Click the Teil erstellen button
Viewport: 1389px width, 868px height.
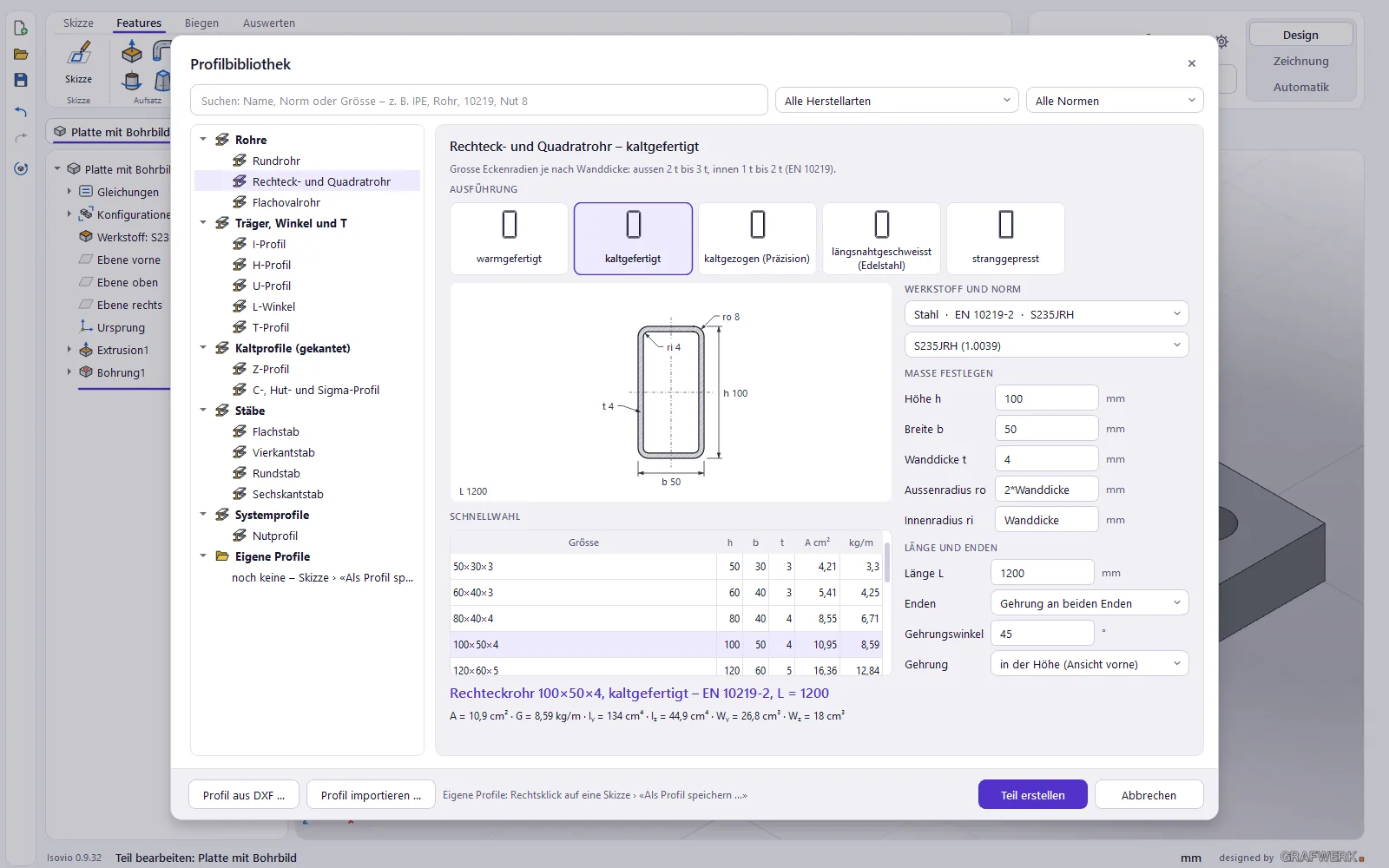pos(1032,795)
